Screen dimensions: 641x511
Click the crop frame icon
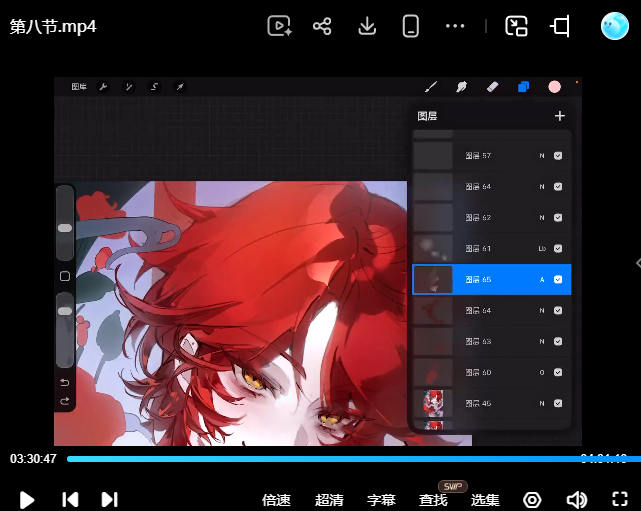point(560,26)
